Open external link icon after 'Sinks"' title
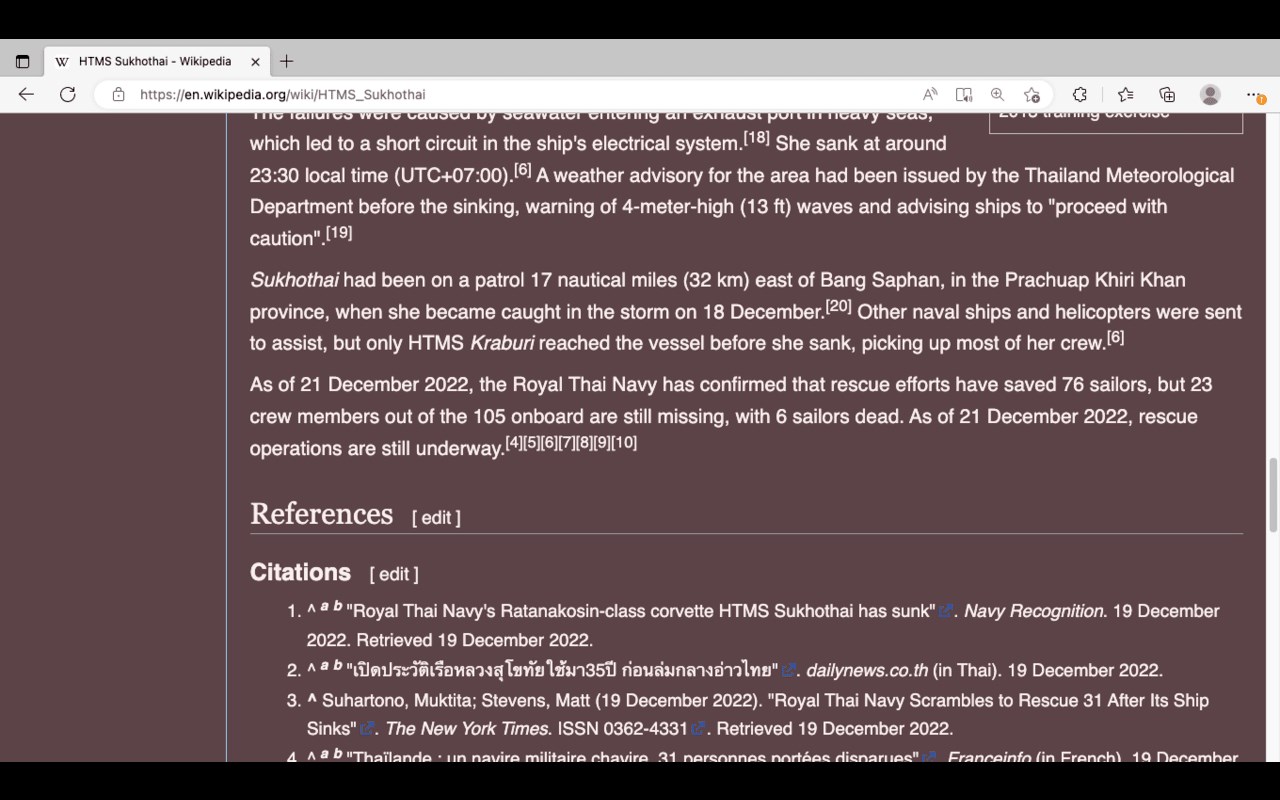Image resolution: width=1280 pixels, height=800 pixels. 367,729
